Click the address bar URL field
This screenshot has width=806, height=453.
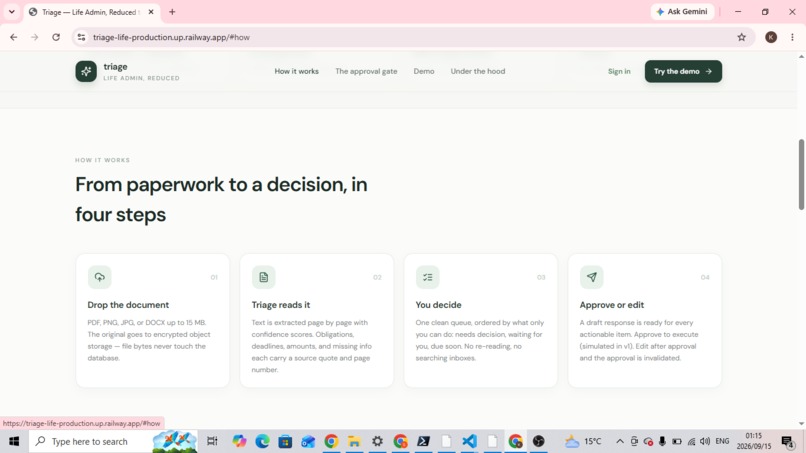pos(411,37)
